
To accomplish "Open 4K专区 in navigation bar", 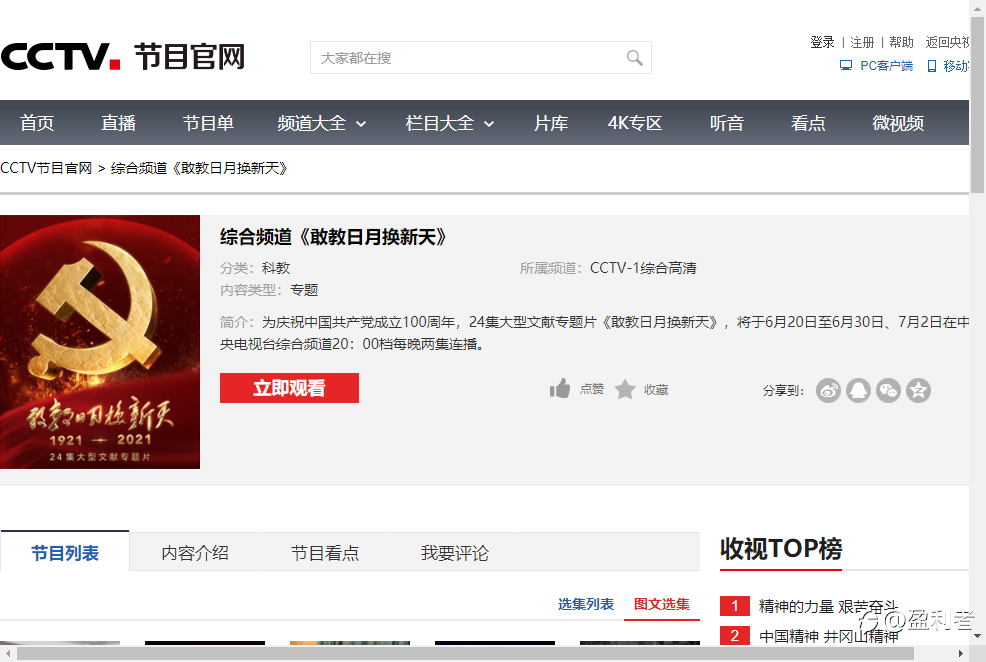I will [x=634, y=123].
